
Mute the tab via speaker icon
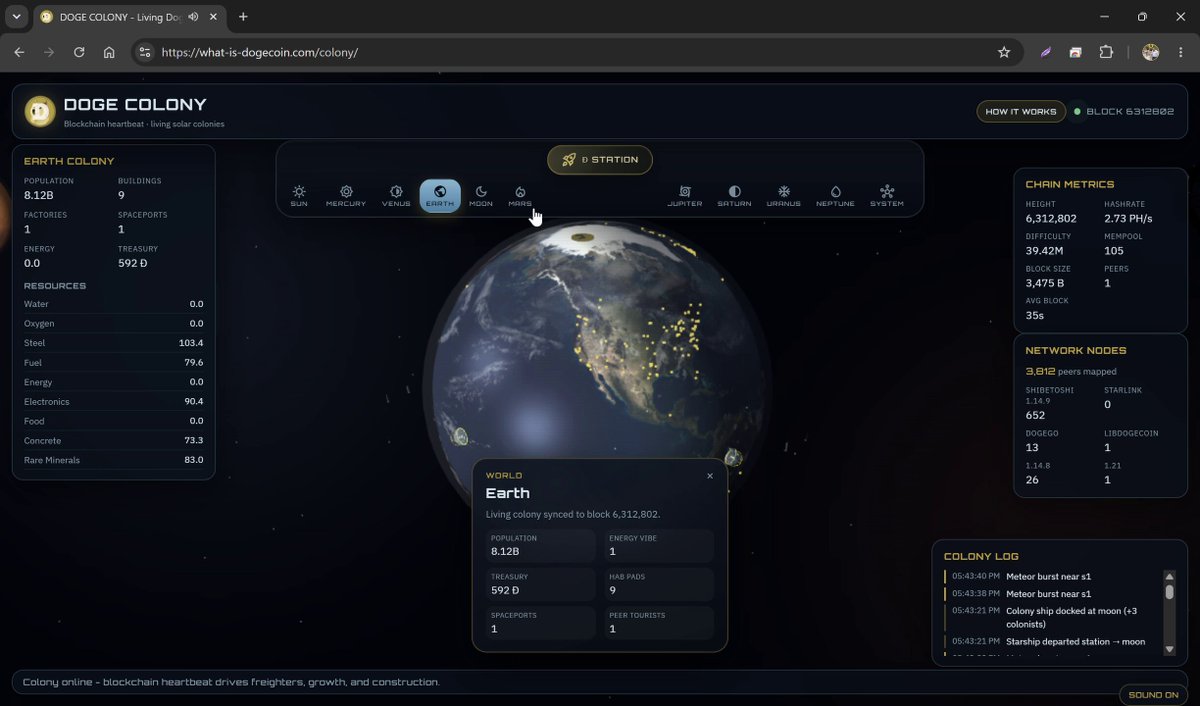(x=193, y=17)
